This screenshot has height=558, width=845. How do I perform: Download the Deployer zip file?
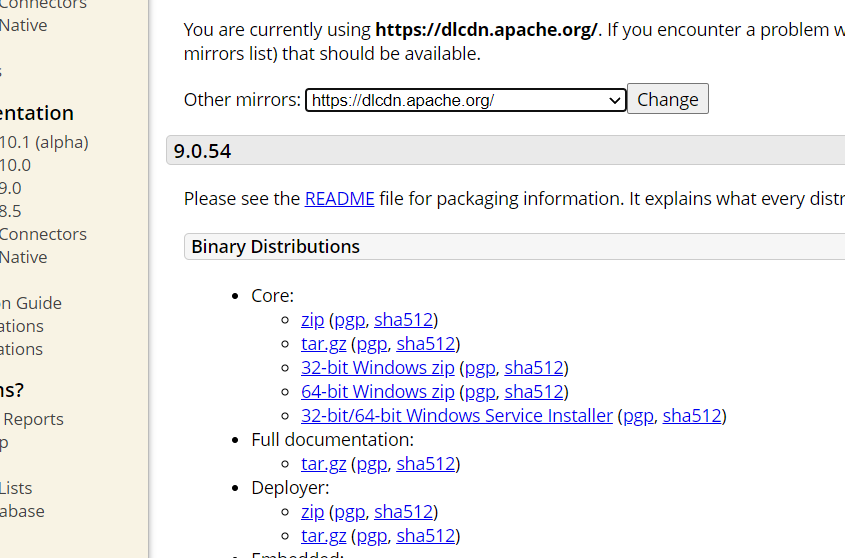click(312, 512)
